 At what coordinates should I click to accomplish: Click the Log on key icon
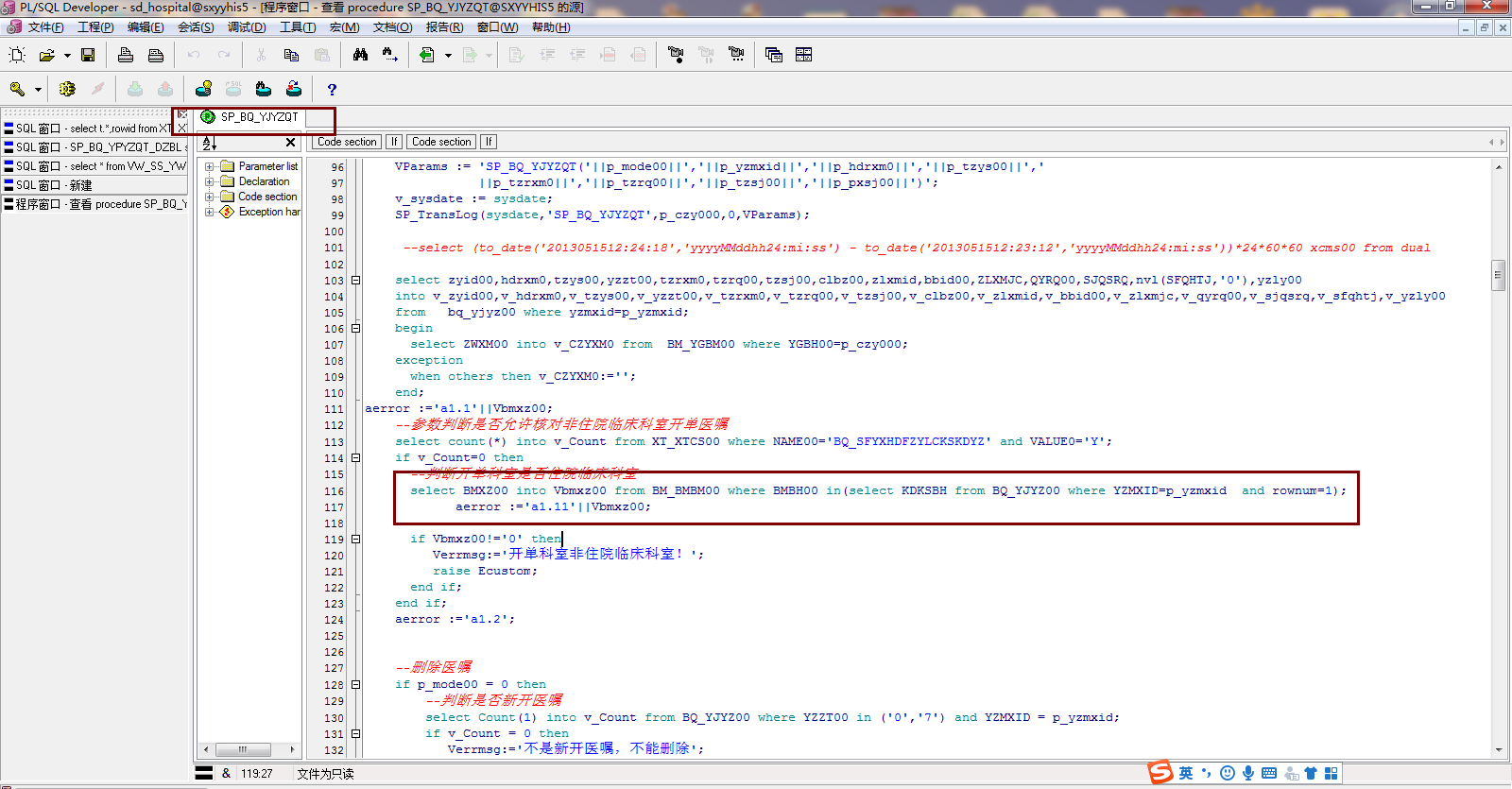[17, 89]
